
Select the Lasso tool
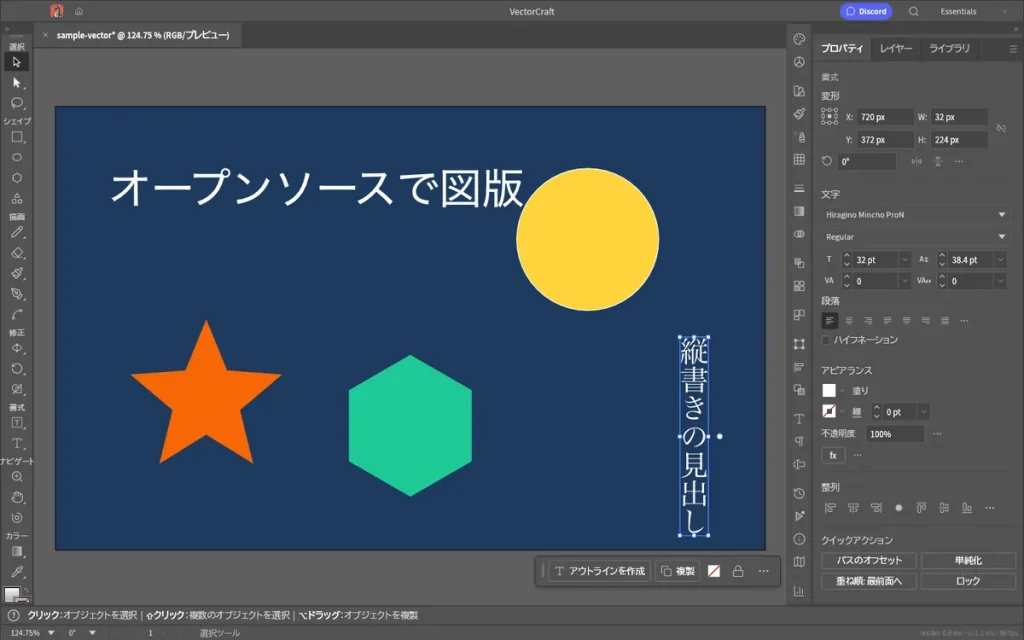click(16, 103)
